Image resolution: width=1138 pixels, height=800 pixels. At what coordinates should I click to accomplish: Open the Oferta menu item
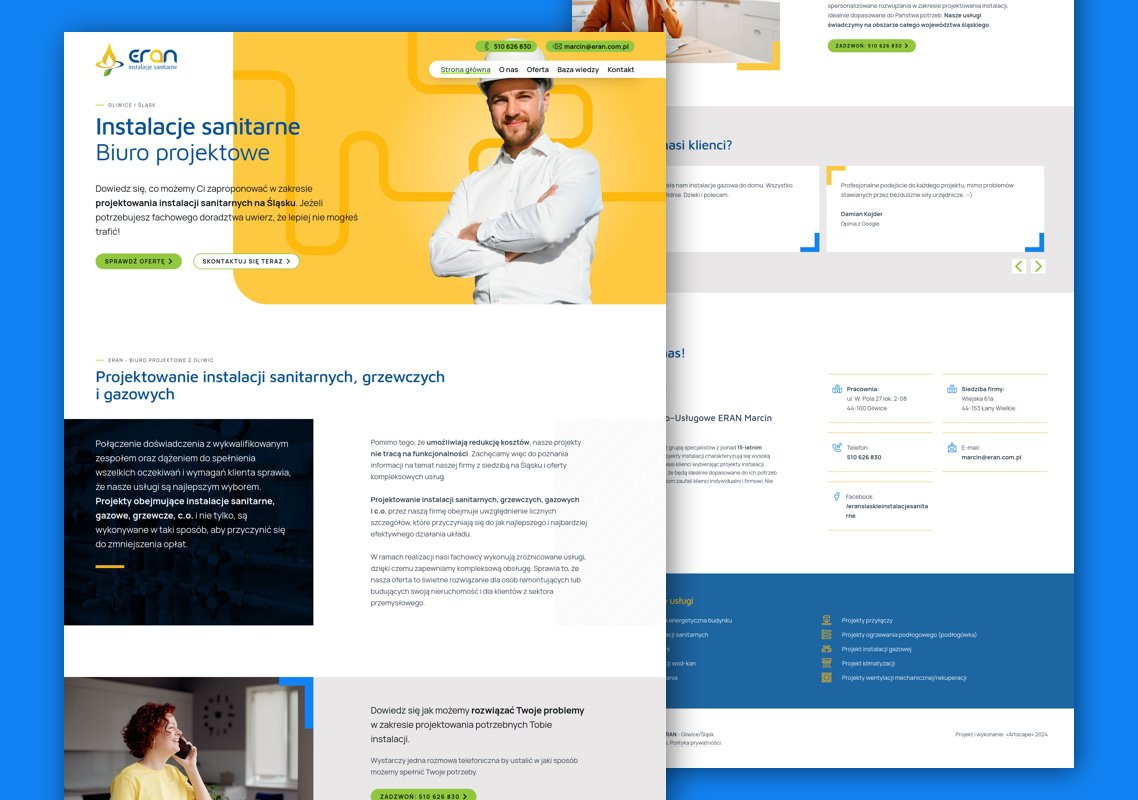click(538, 70)
